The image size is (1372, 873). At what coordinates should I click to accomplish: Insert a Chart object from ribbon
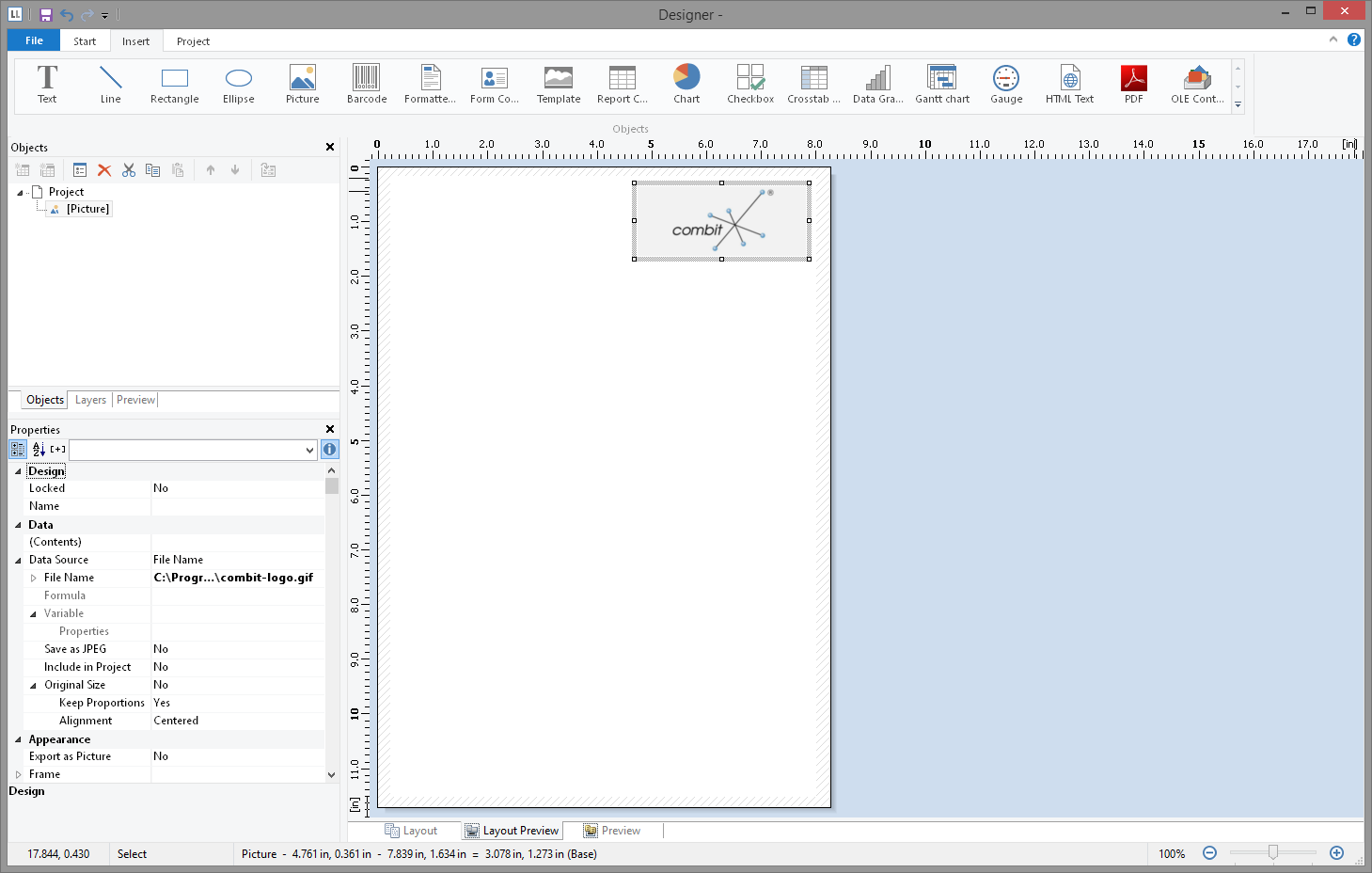(686, 84)
